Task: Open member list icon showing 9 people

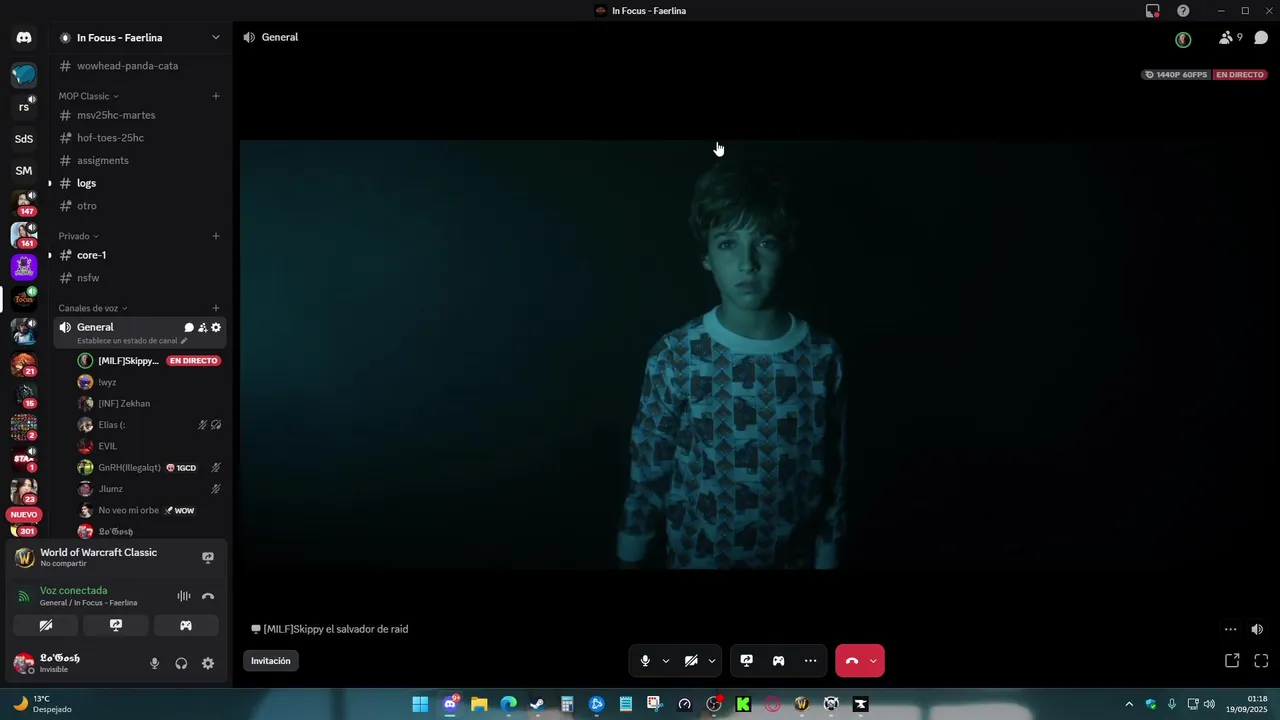Action: coord(1230,38)
